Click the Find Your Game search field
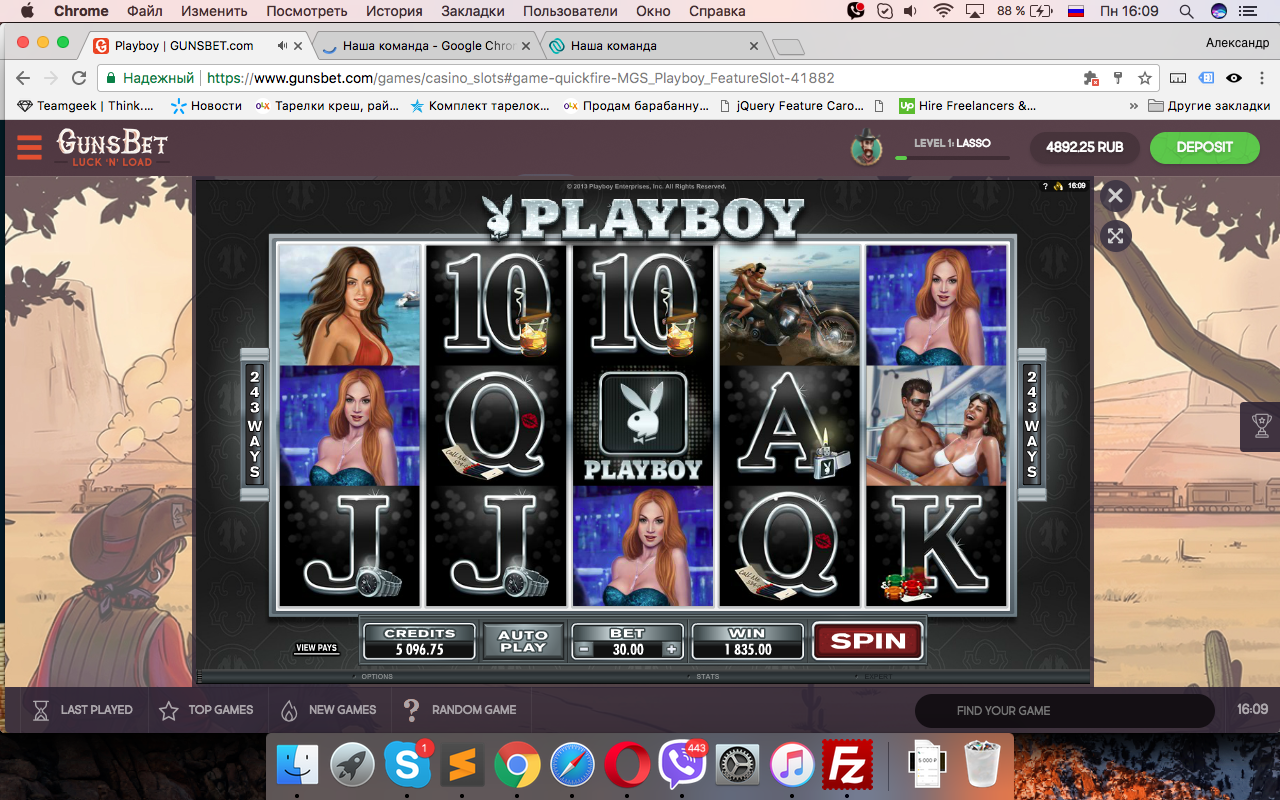 tap(1064, 711)
